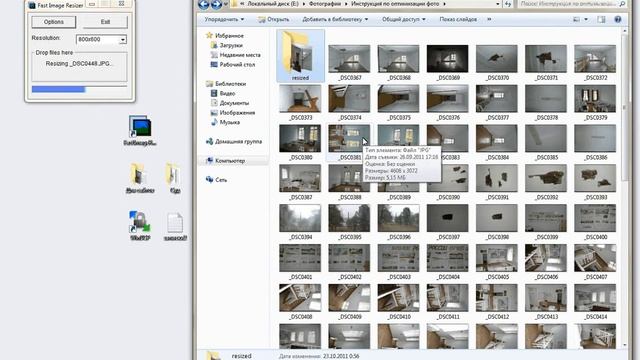Open the Упорядочить menu
Image resolution: width=640 pixels, height=360 pixels.
pyautogui.click(x=224, y=19)
